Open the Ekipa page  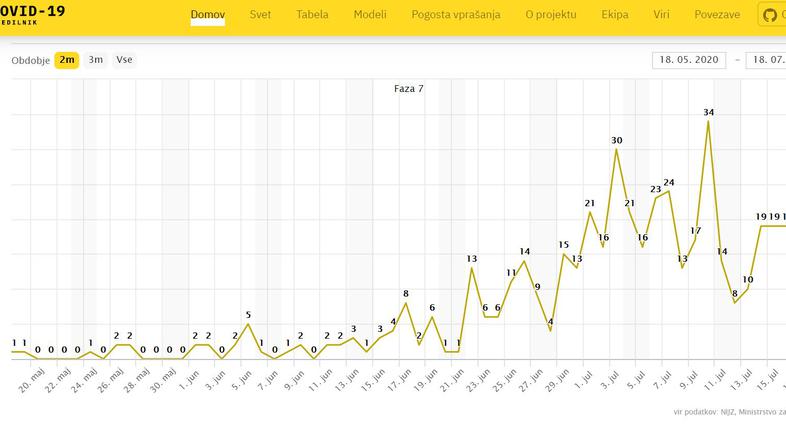(x=615, y=16)
